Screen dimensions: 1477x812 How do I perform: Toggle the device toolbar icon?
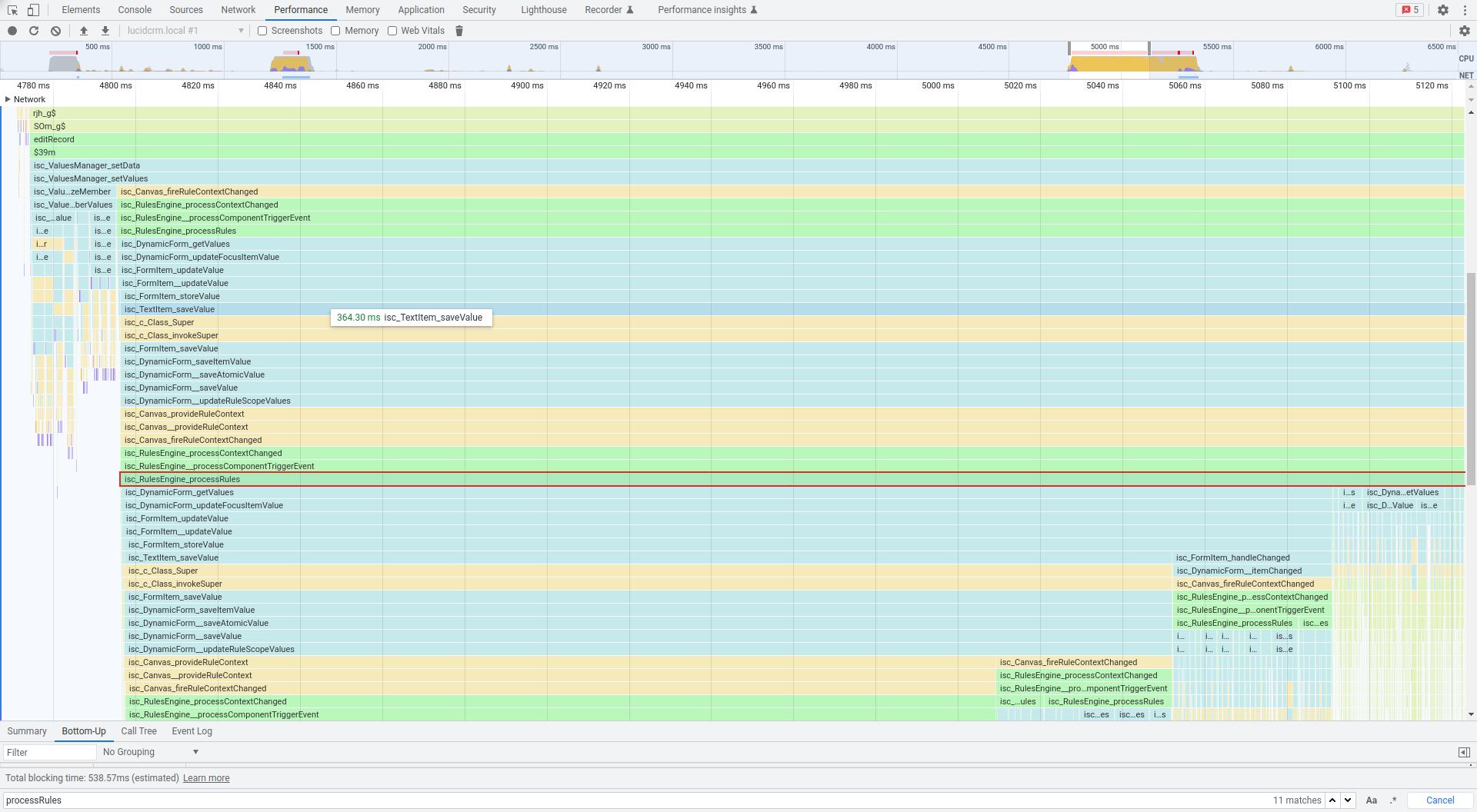click(33, 10)
